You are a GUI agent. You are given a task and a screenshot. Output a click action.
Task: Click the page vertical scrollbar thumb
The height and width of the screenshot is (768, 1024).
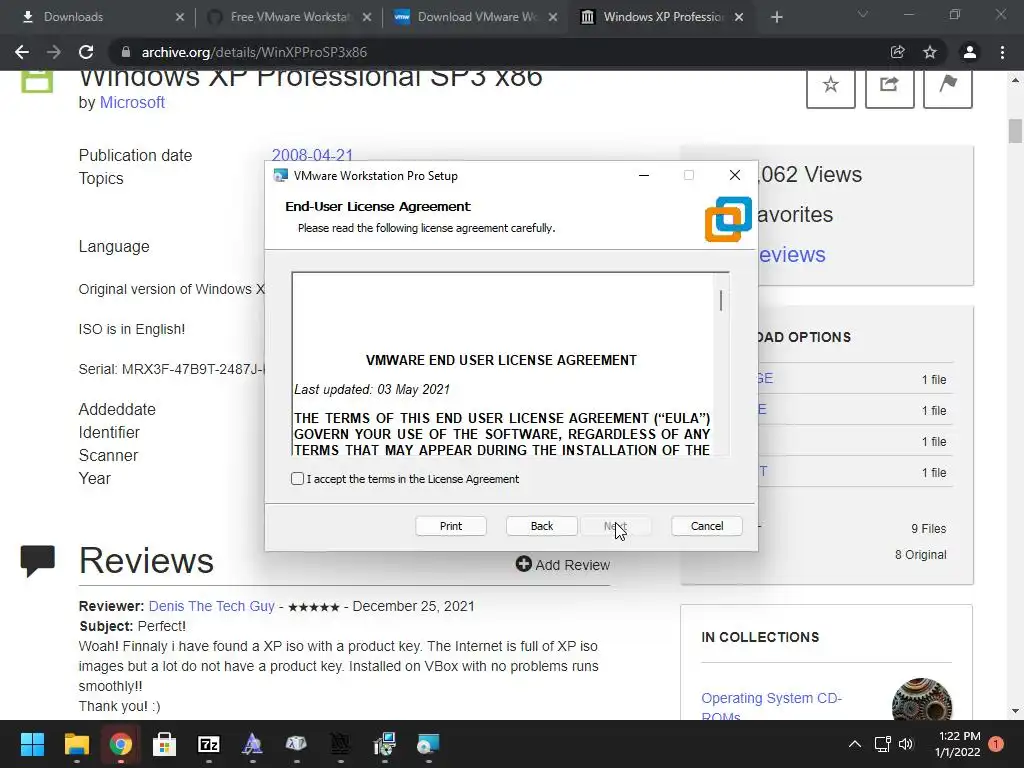pyautogui.click(x=1015, y=131)
